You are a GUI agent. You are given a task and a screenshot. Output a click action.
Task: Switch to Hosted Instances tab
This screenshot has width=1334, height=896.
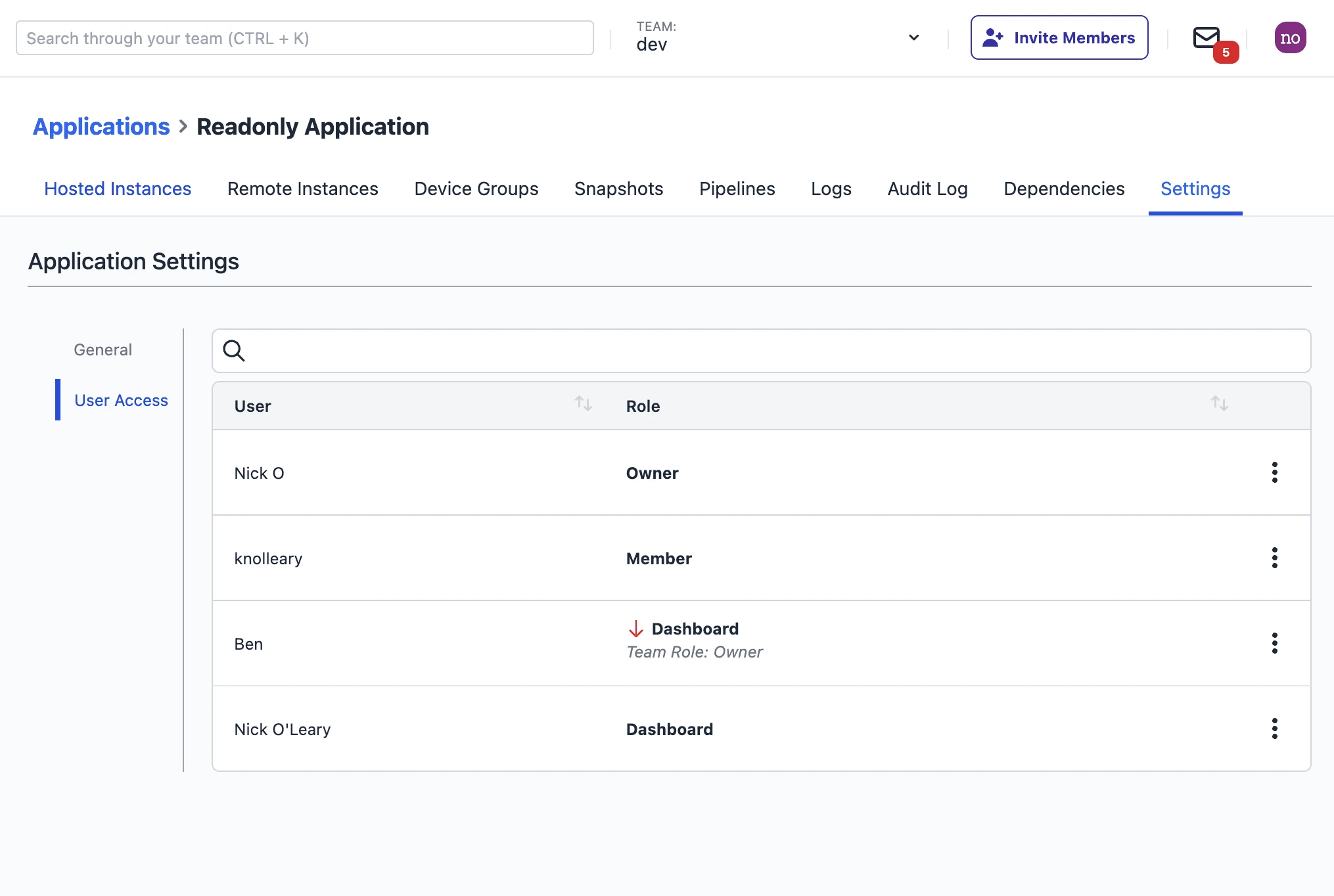[118, 189]
